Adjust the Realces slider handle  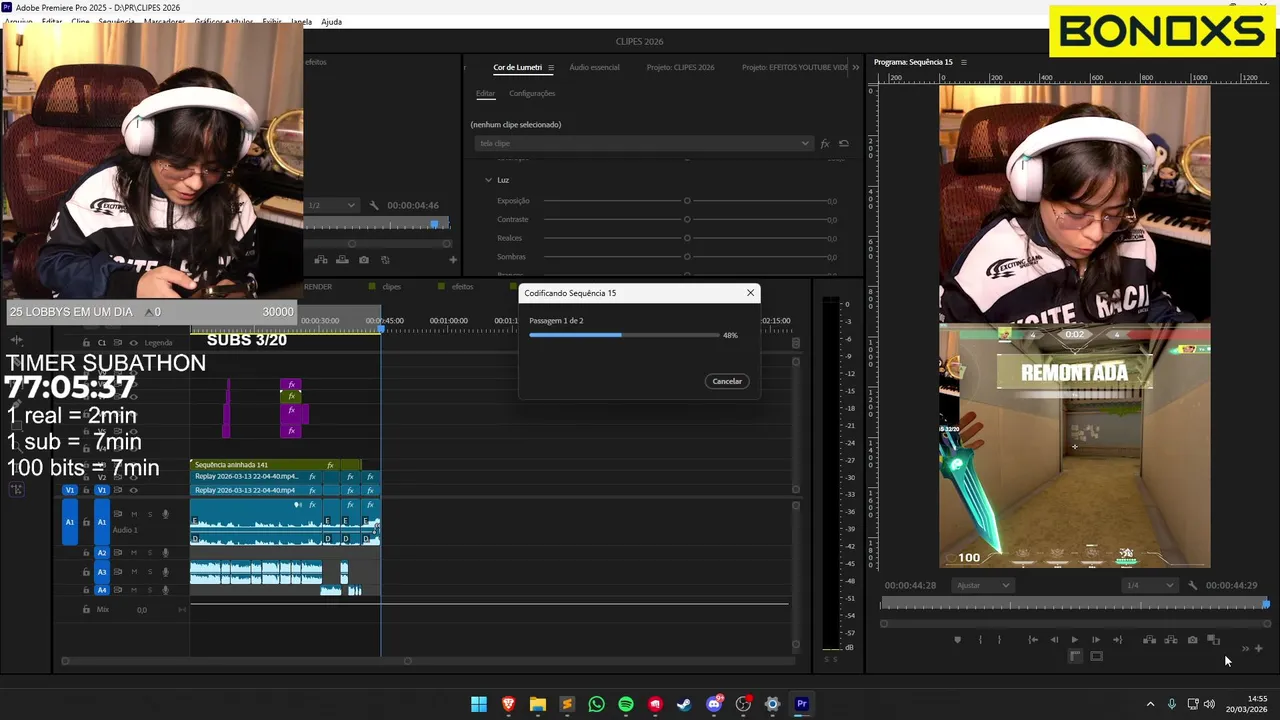click(x=687, y=238)
